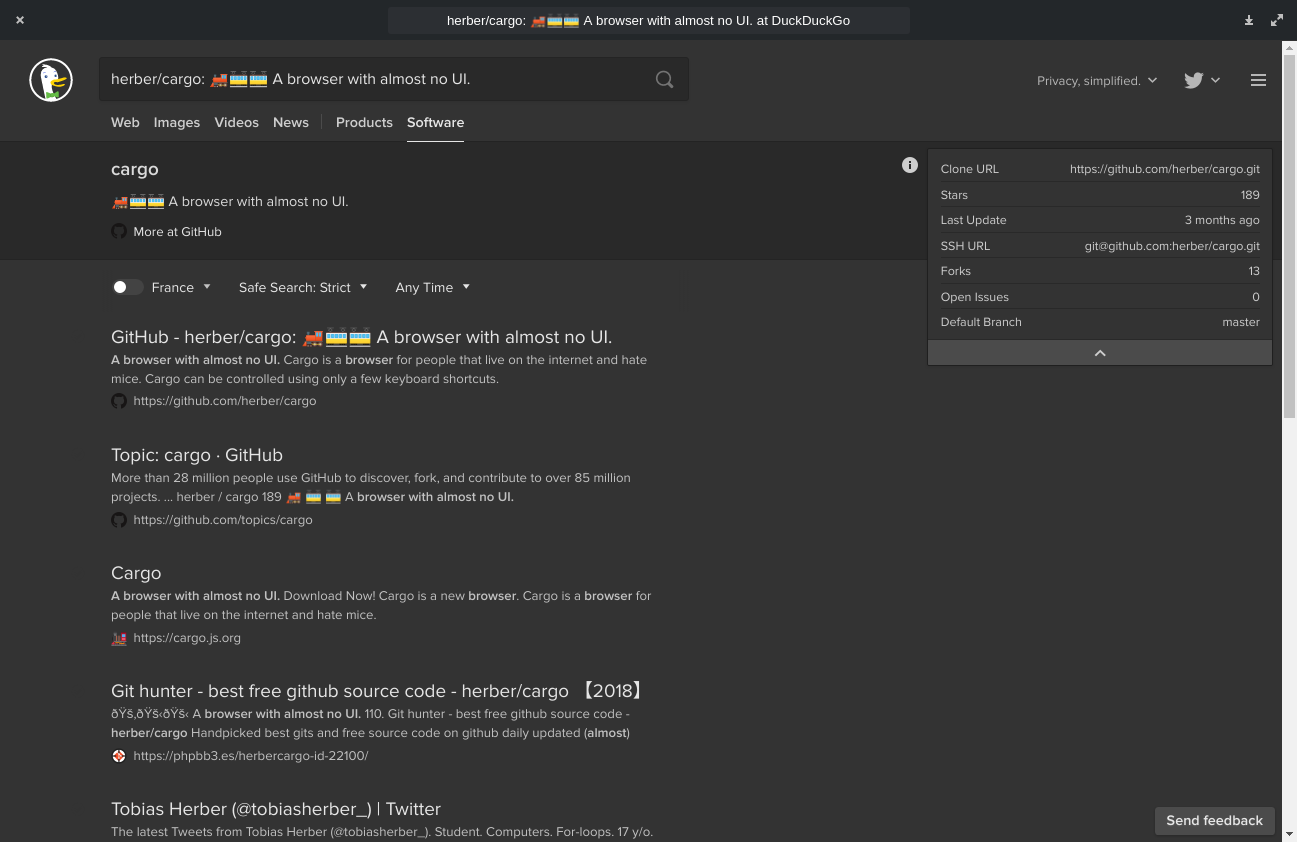Click the SSH URL git@github.com value
This screenshot has height=842, width=1297.
[1172, 246]
